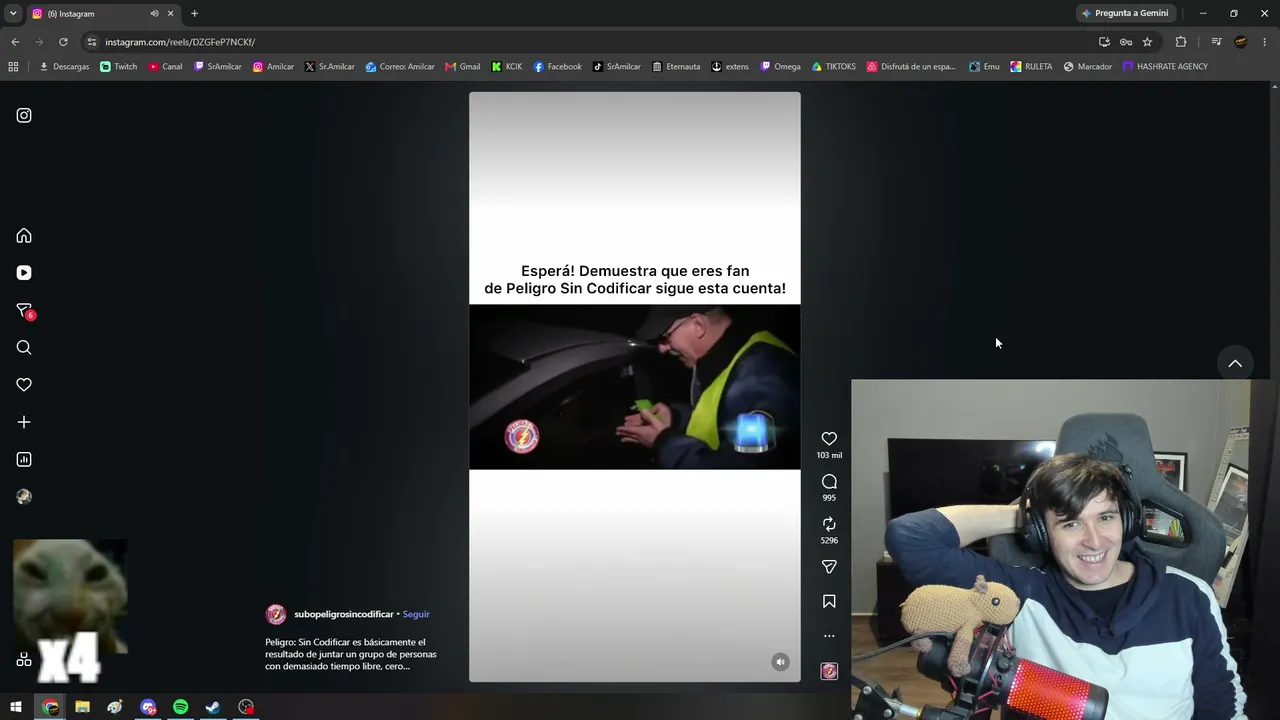Open the Canal YouTube bookmark
Image resolution: width=1280 pixels, height=720 pixels.
click(166, 67)
